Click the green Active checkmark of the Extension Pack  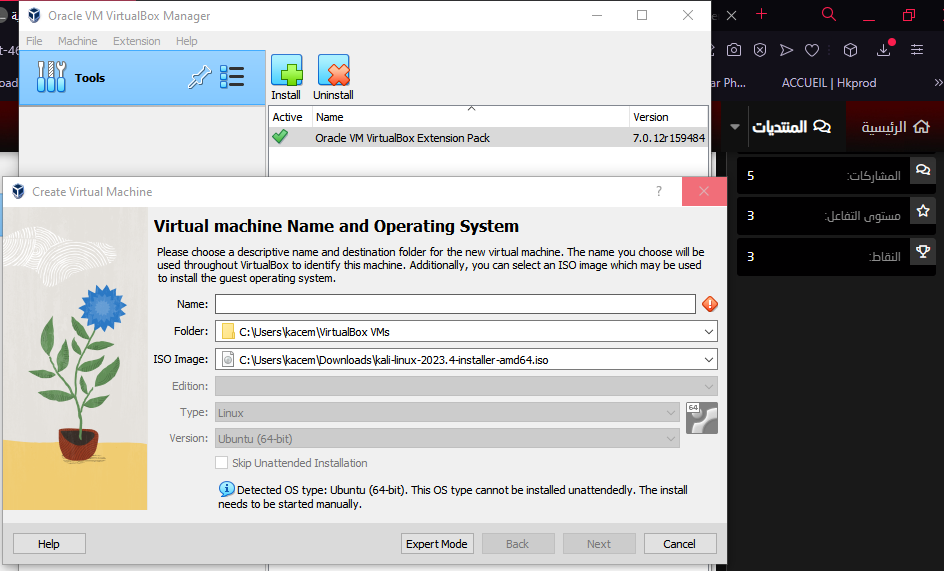pos(280,137)
